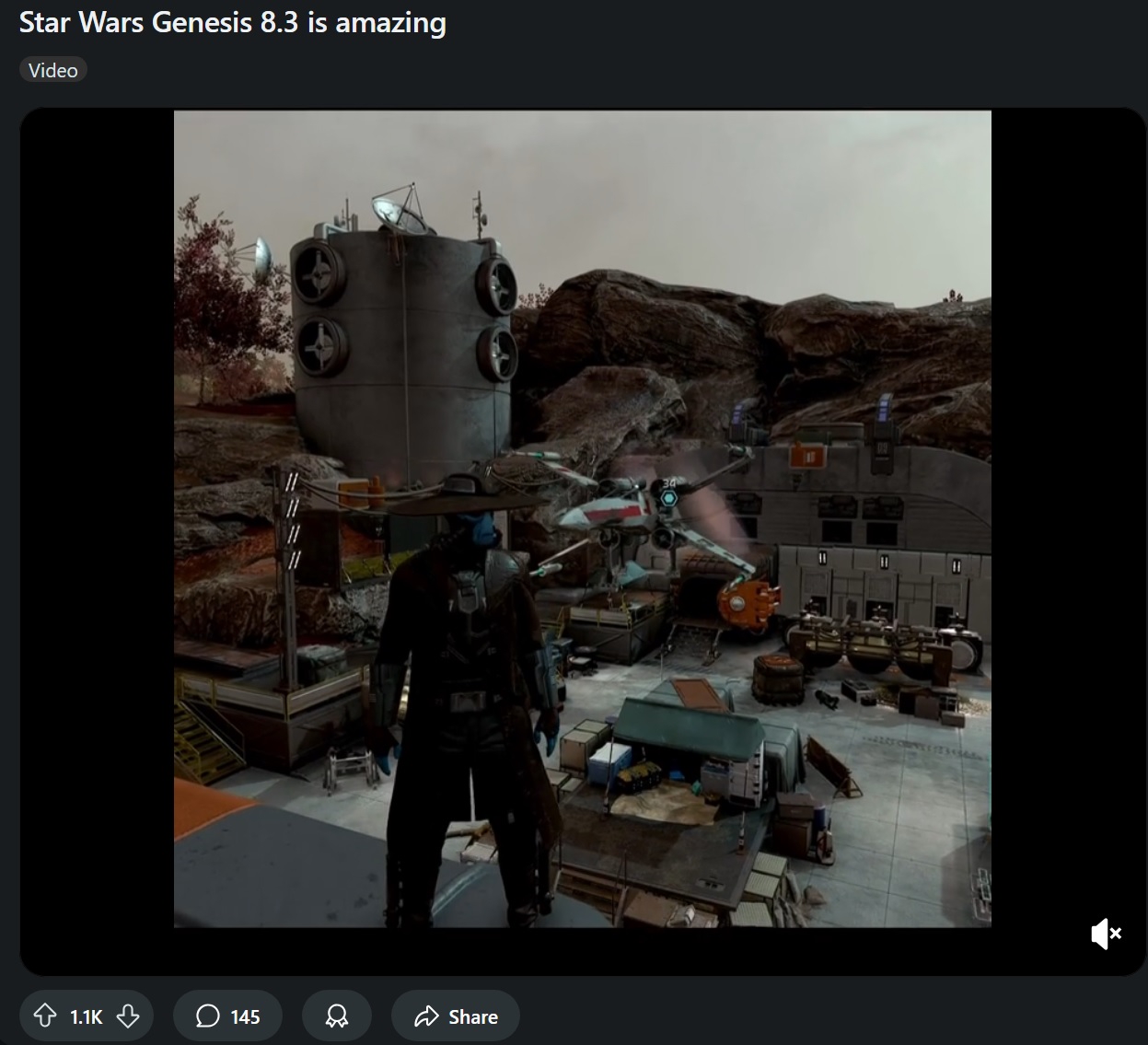Open the 145 comments
Viewport: 1148px width, 1045px height.
click(x=227, y=1016)
